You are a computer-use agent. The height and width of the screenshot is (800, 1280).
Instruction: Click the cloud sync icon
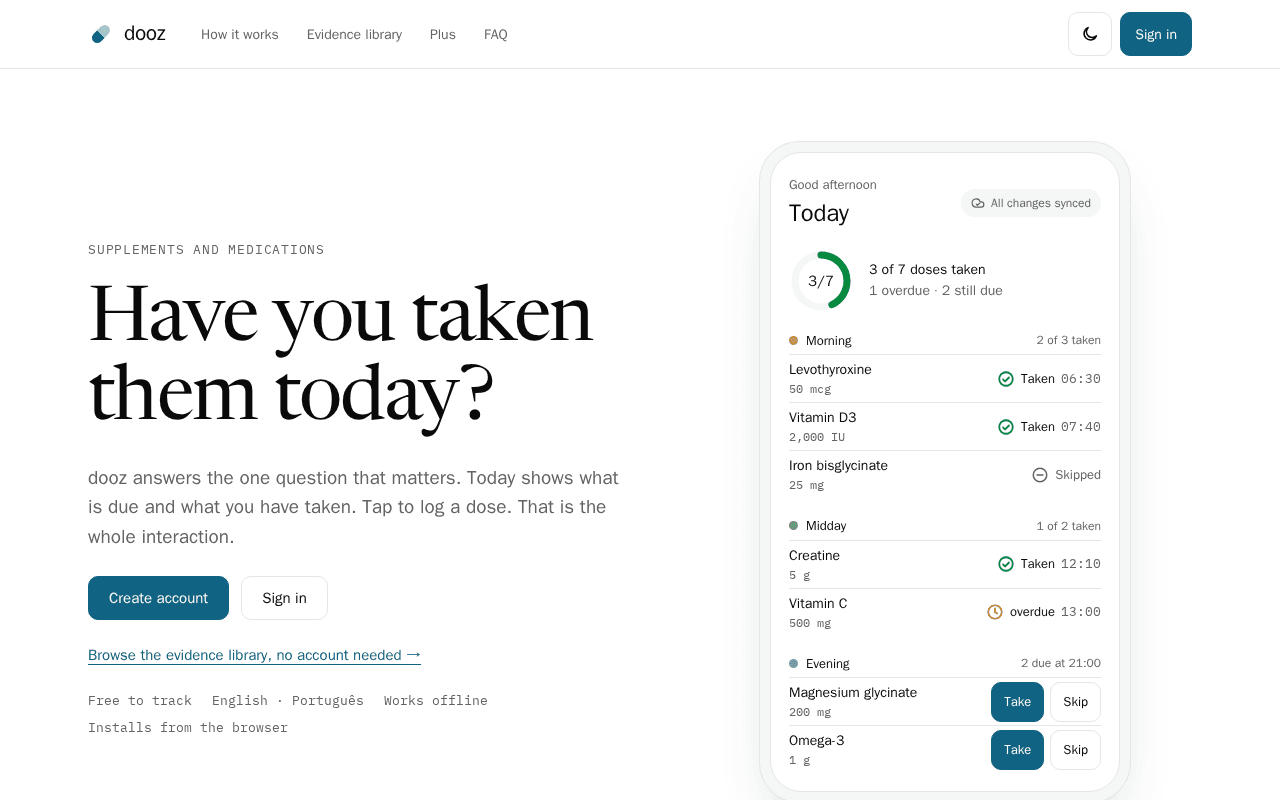(x=978, y=203)
